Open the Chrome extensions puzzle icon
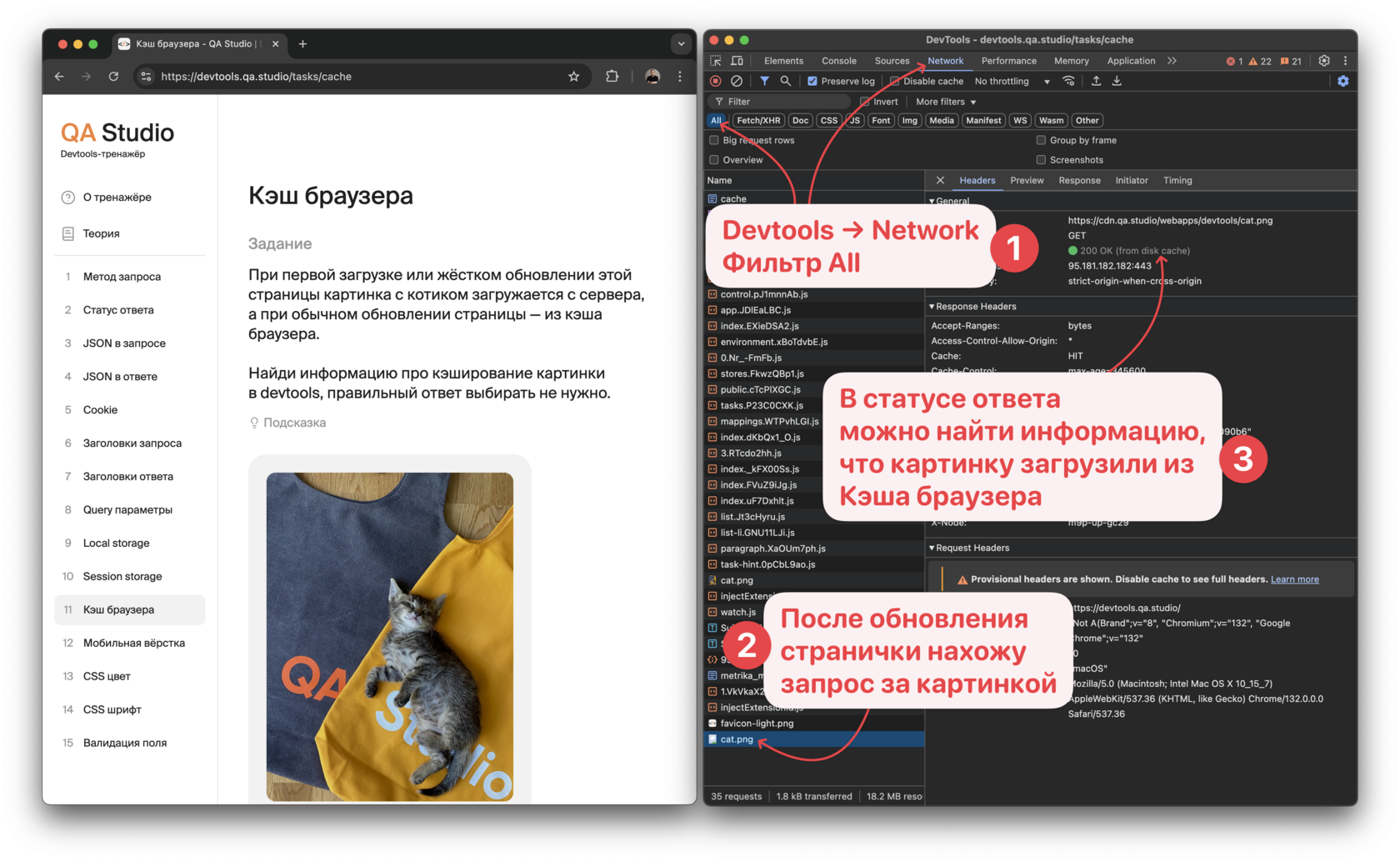 612,76
